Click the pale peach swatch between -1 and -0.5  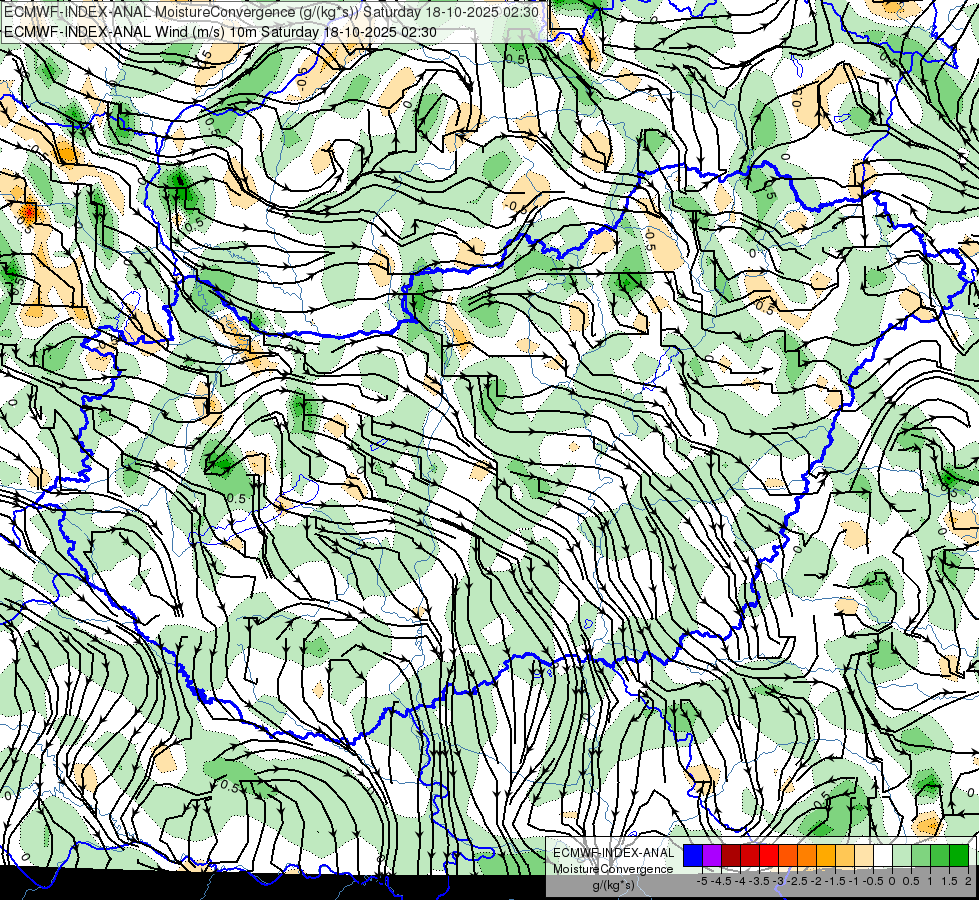(864, 856)
